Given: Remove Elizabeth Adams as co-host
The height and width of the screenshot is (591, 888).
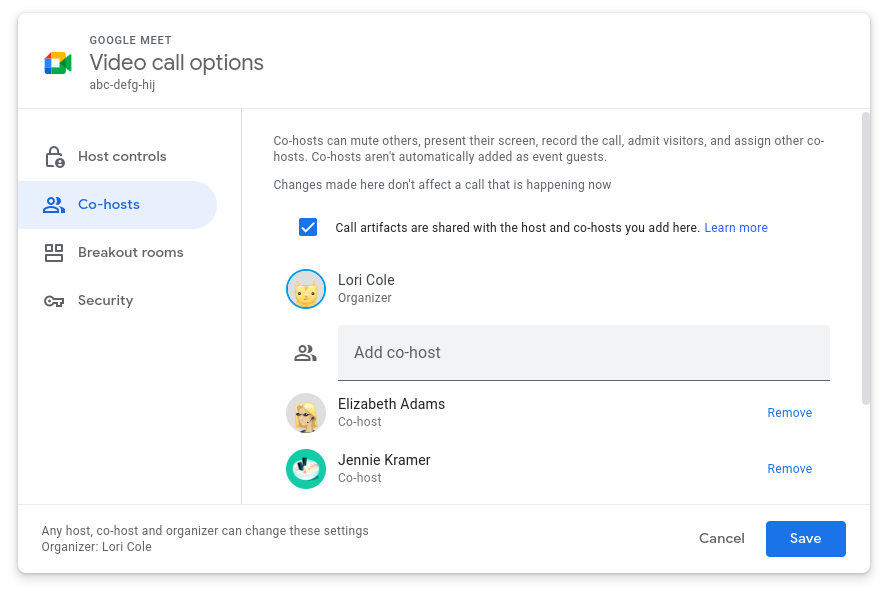Looking at the screenshot, I should tap(789, 413).
